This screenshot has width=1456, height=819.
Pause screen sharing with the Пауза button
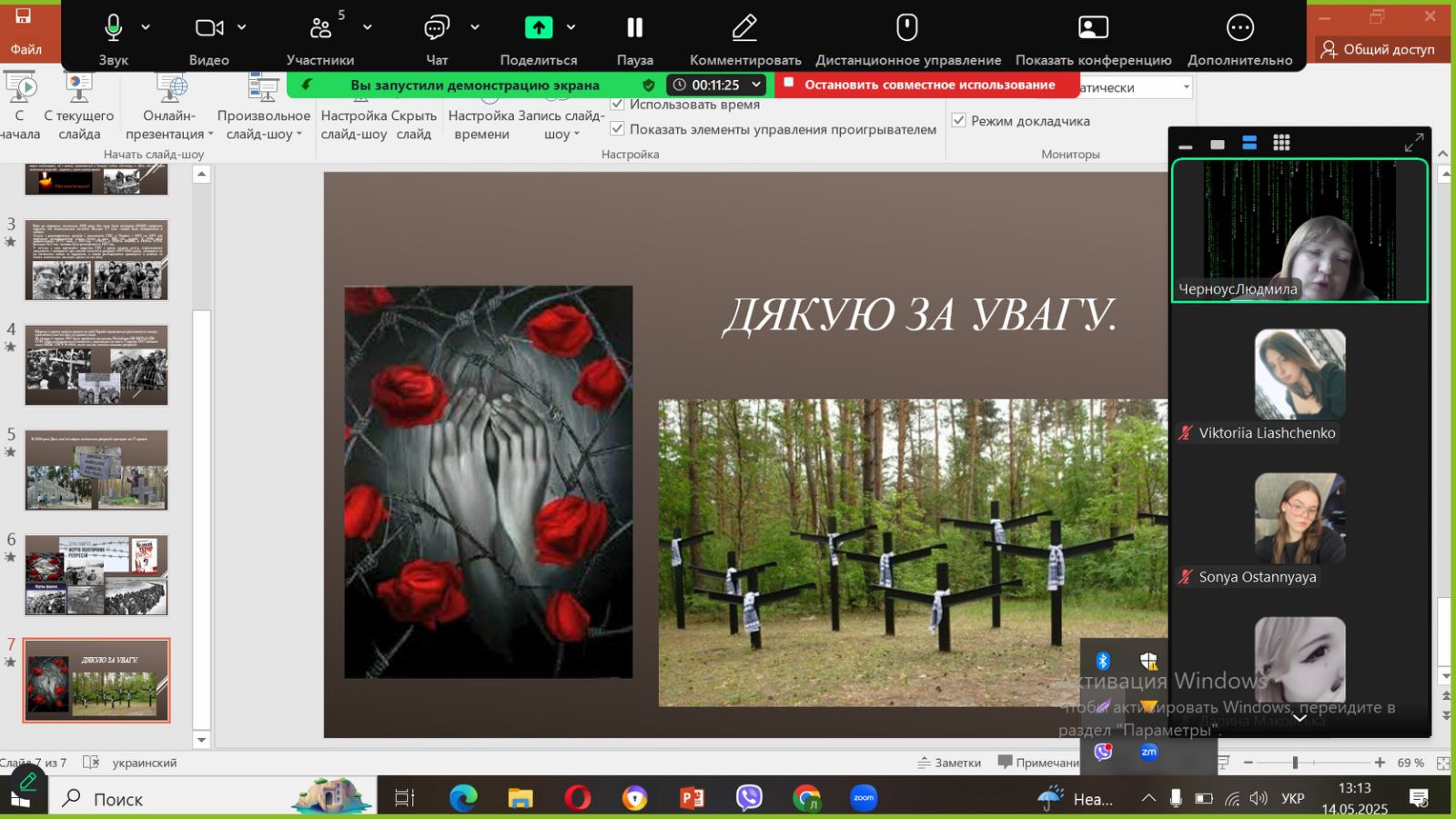point(634,28)
